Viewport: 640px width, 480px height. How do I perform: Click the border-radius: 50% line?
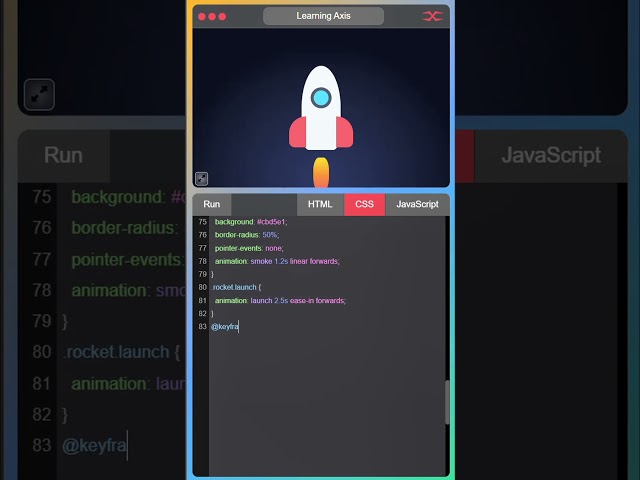tap(247, 235)
